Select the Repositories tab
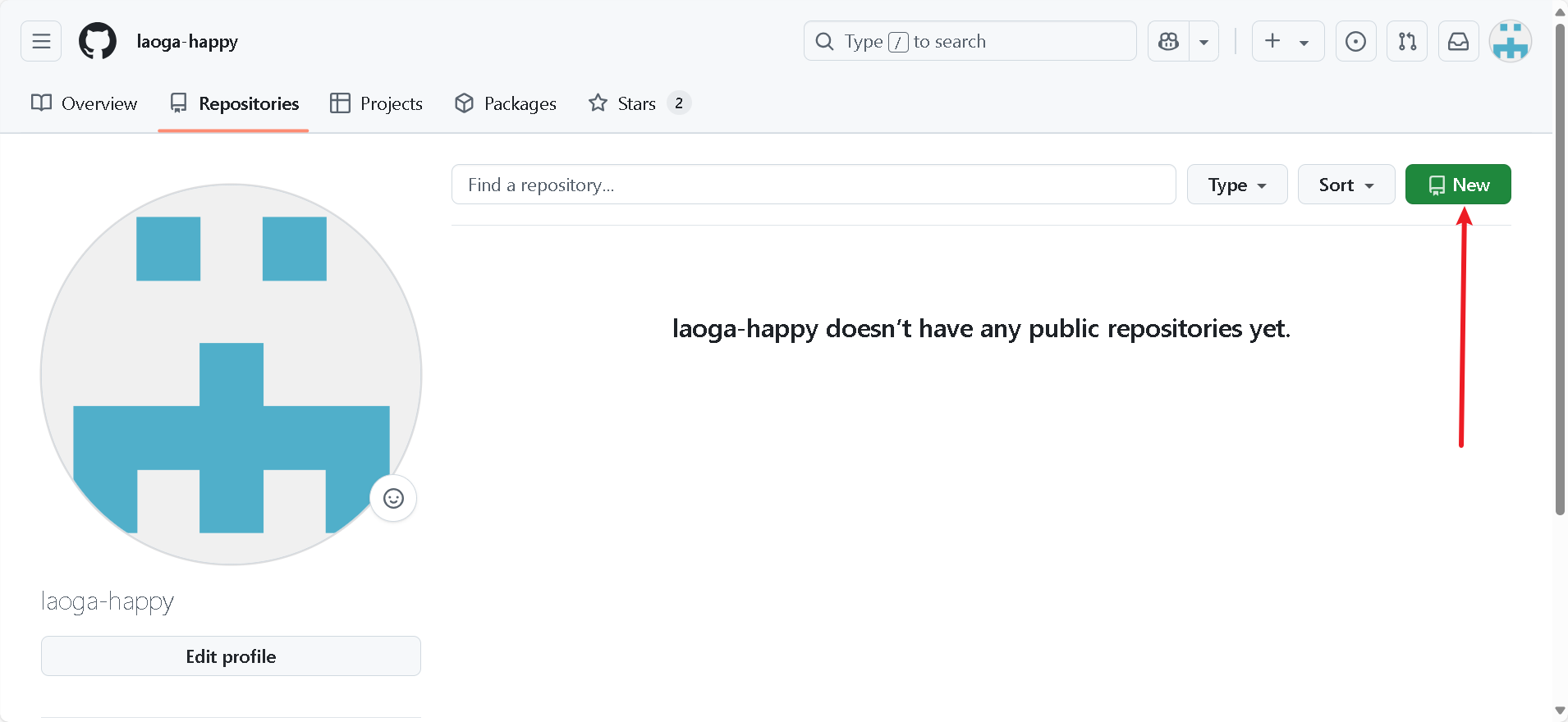The image size is (1568, 722). click(x=234, y=103)
